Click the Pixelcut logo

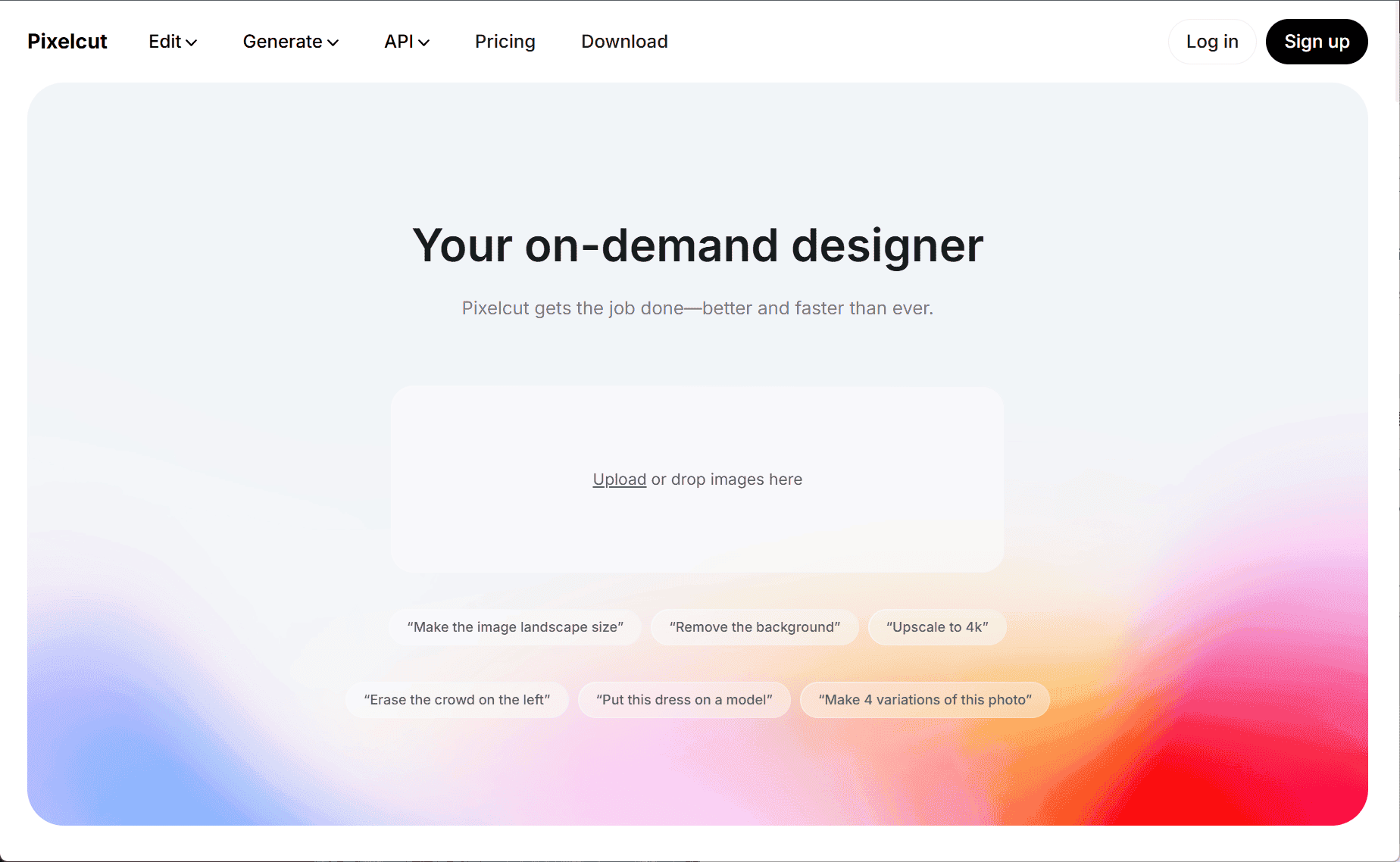67,42
